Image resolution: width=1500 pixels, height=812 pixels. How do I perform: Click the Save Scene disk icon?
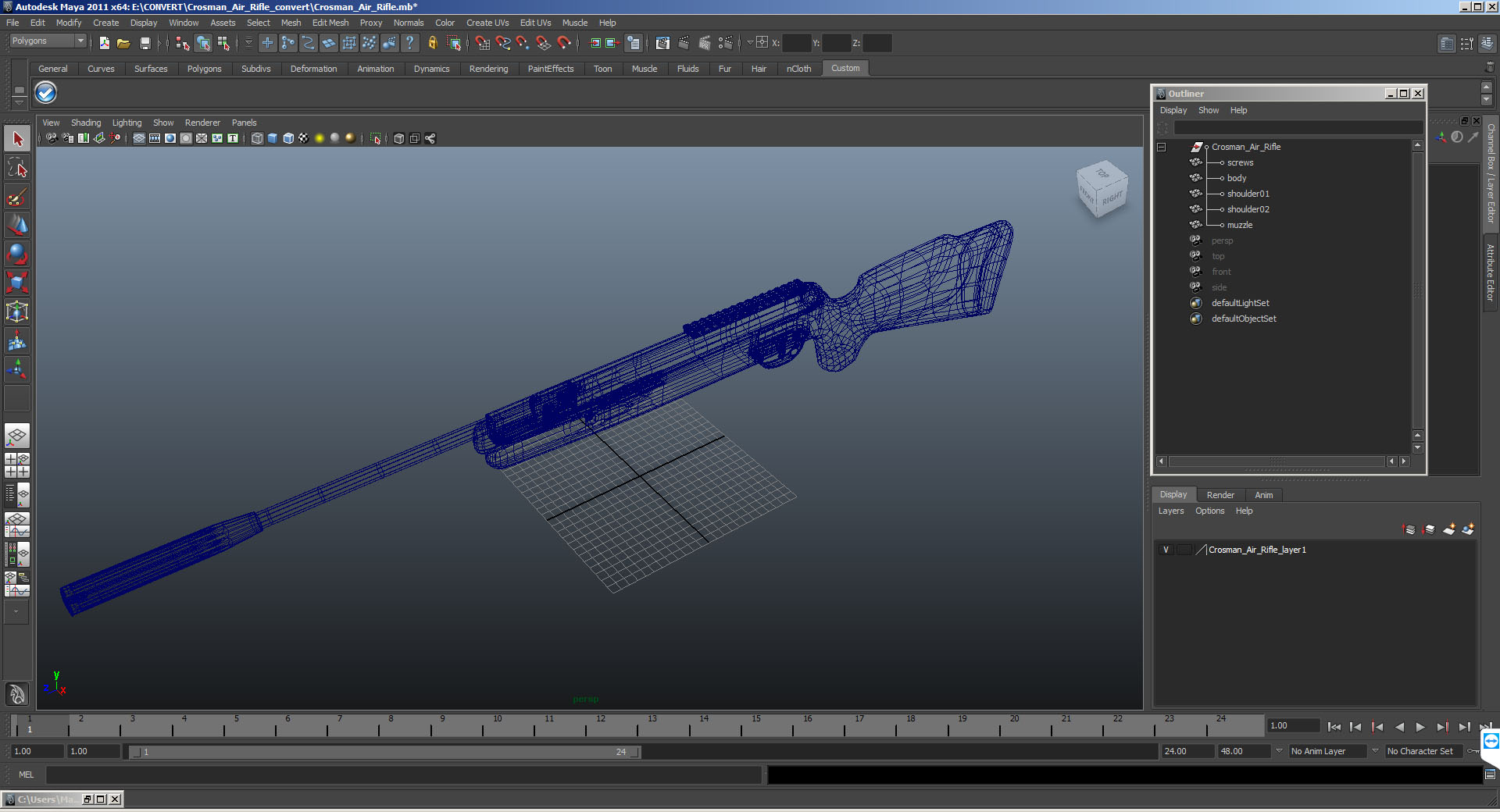pos(145,44)
